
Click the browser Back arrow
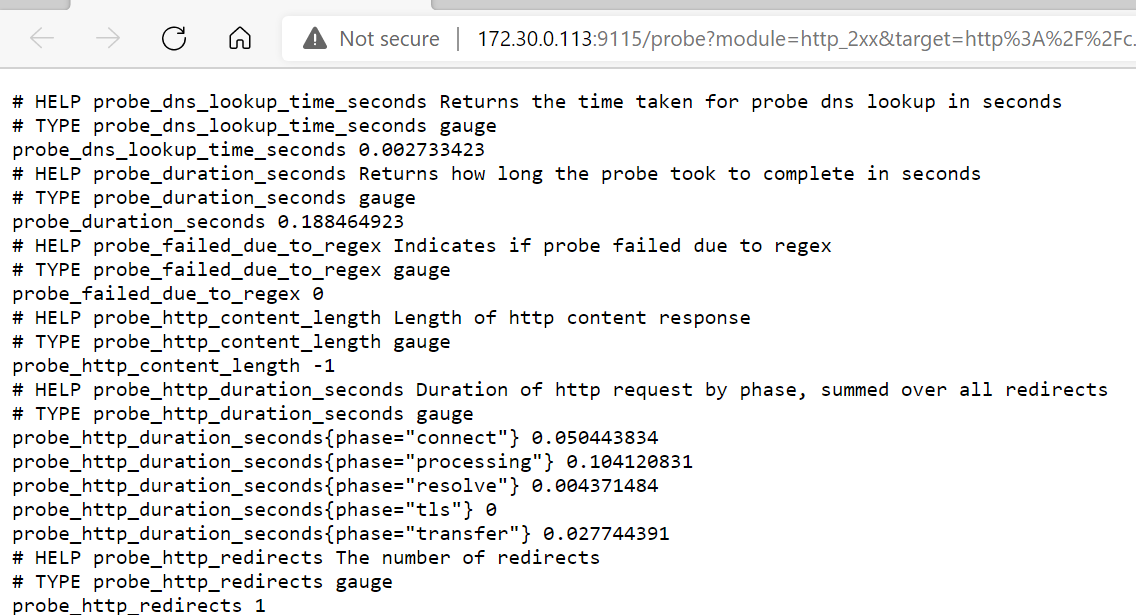pos(42,39)
